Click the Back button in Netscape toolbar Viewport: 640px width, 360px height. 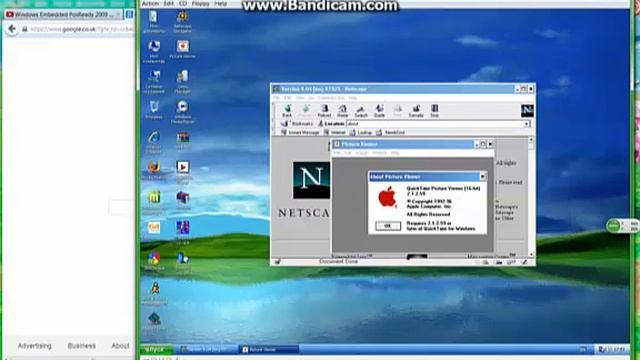[x=287, y=111]
